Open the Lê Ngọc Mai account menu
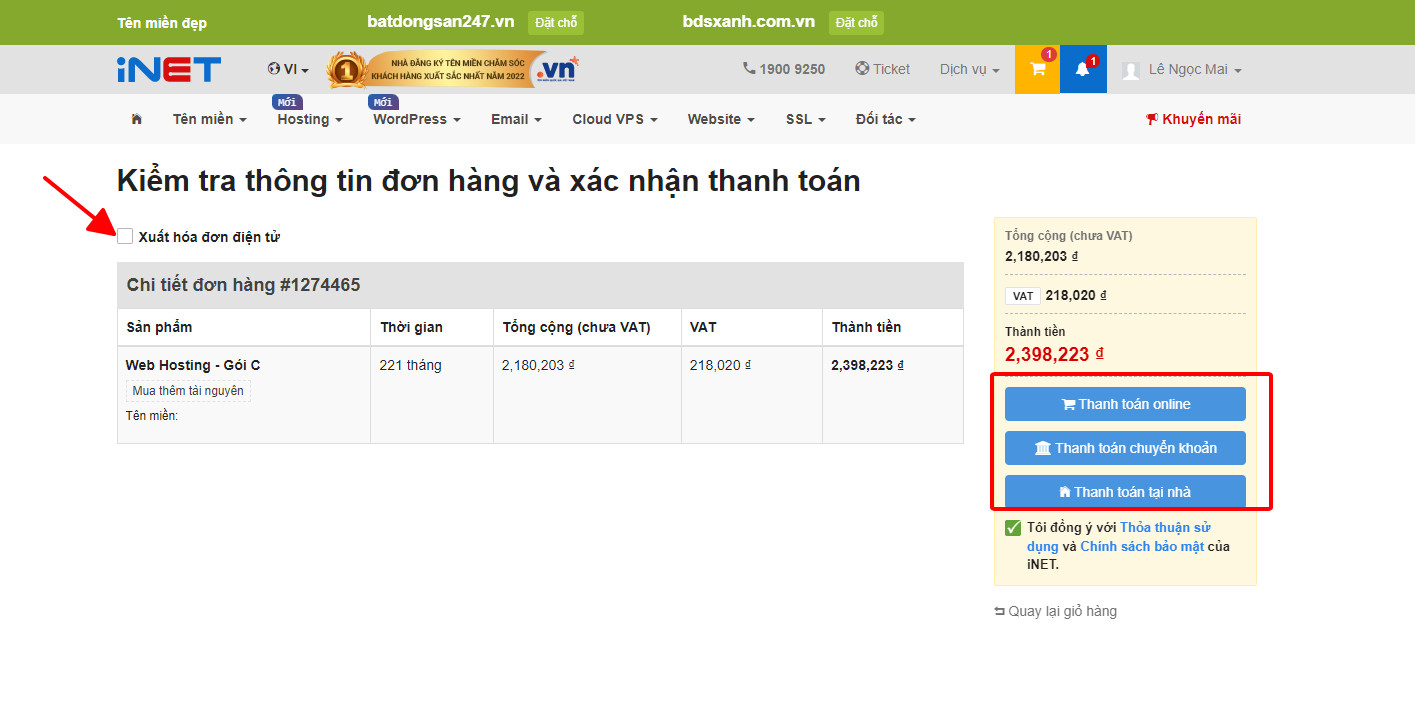 tap(1195, 69)
